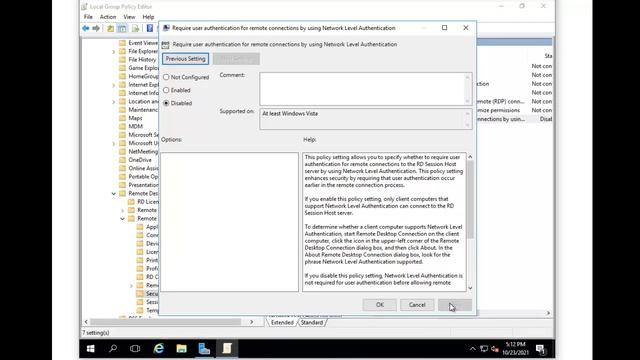Select the Event Viewe... tree folder
This screenshot has width=640, height=360.
tap(143, 43)
